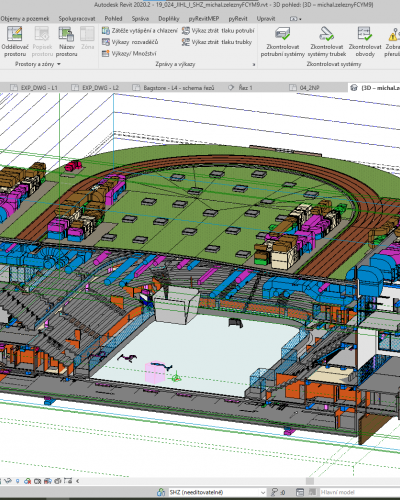The width and height of the screenshot is (400, 500).
Task: Open Výkaz ztrát tlaku potrubí
Action: [218, 31]
